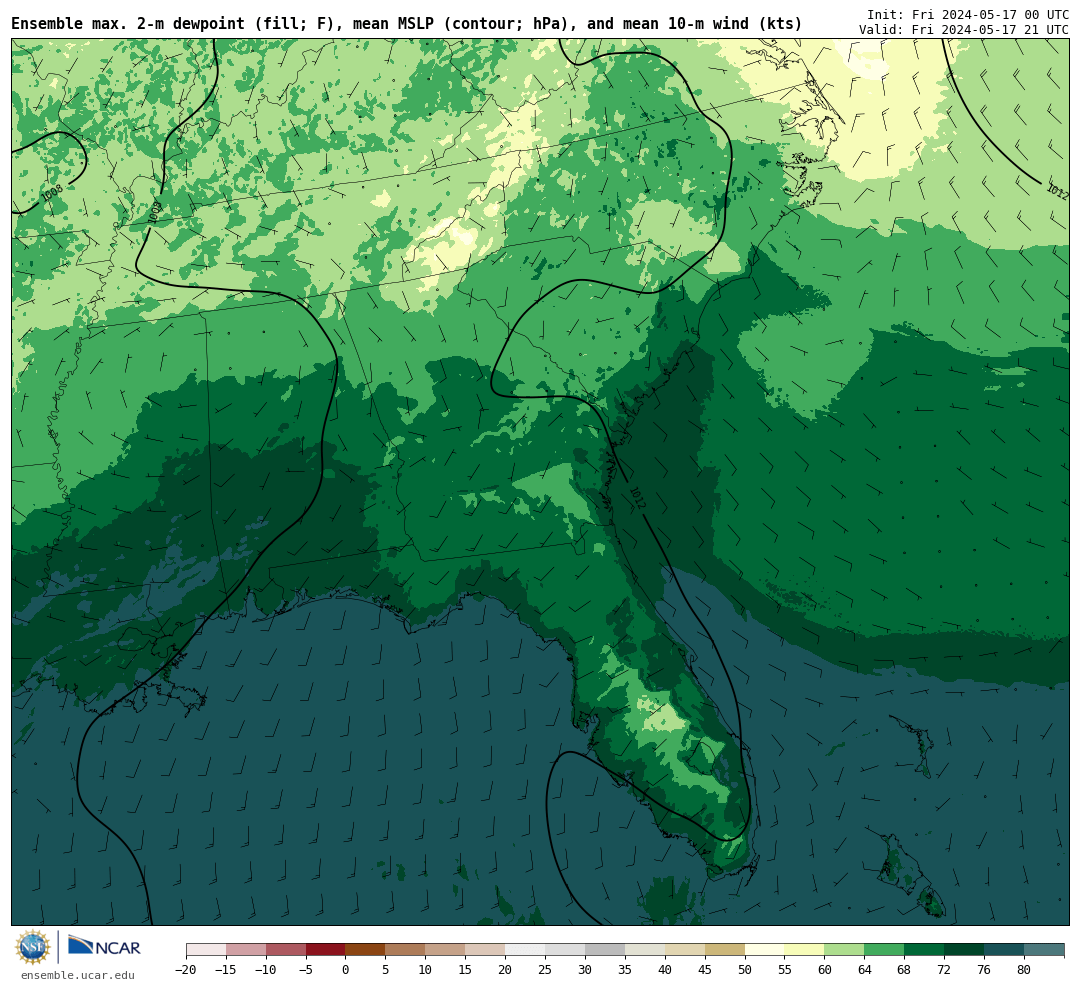Pick the colorbar swatch between 10 and 15
1080x988 pixels.
pyautogui.click(x=446, y=950)
